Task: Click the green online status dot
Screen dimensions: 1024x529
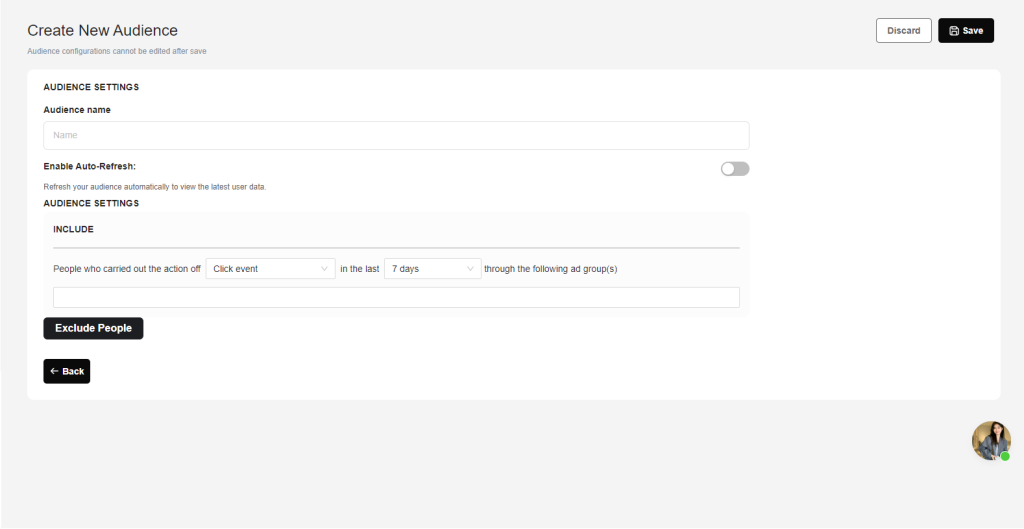Action: [x=1005, y=456]
